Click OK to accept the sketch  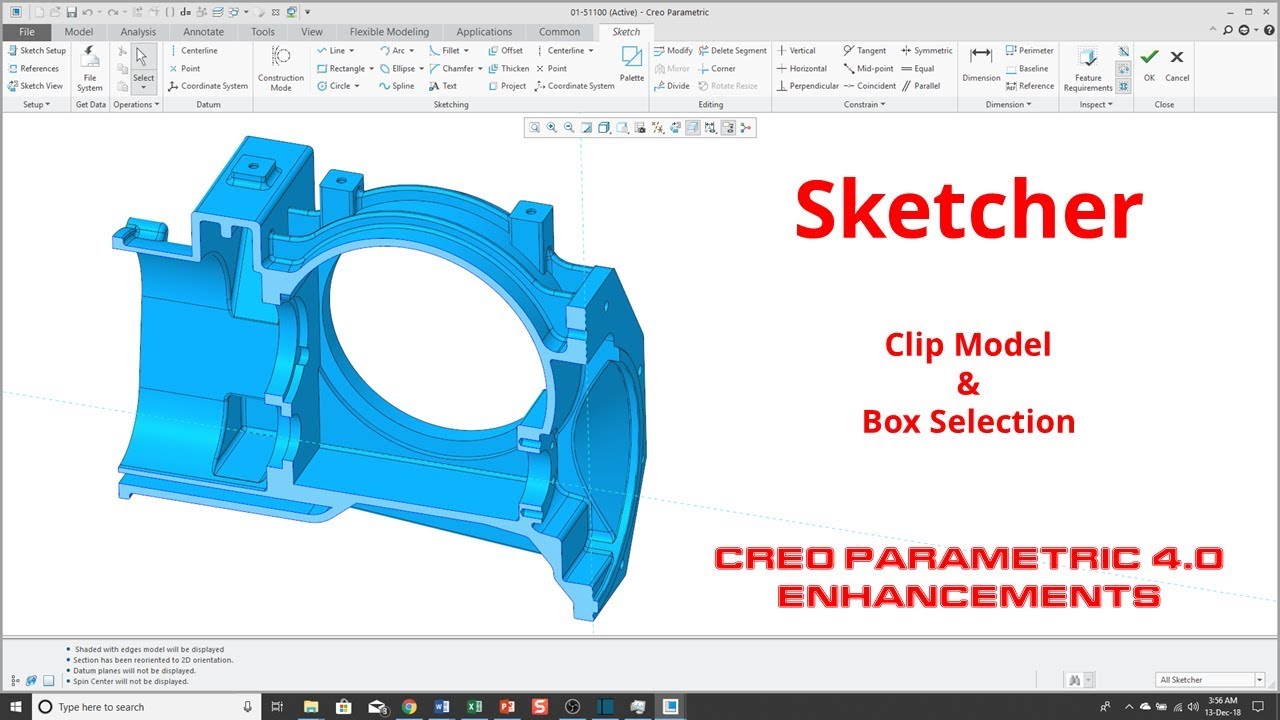(x=1149, y=64)
